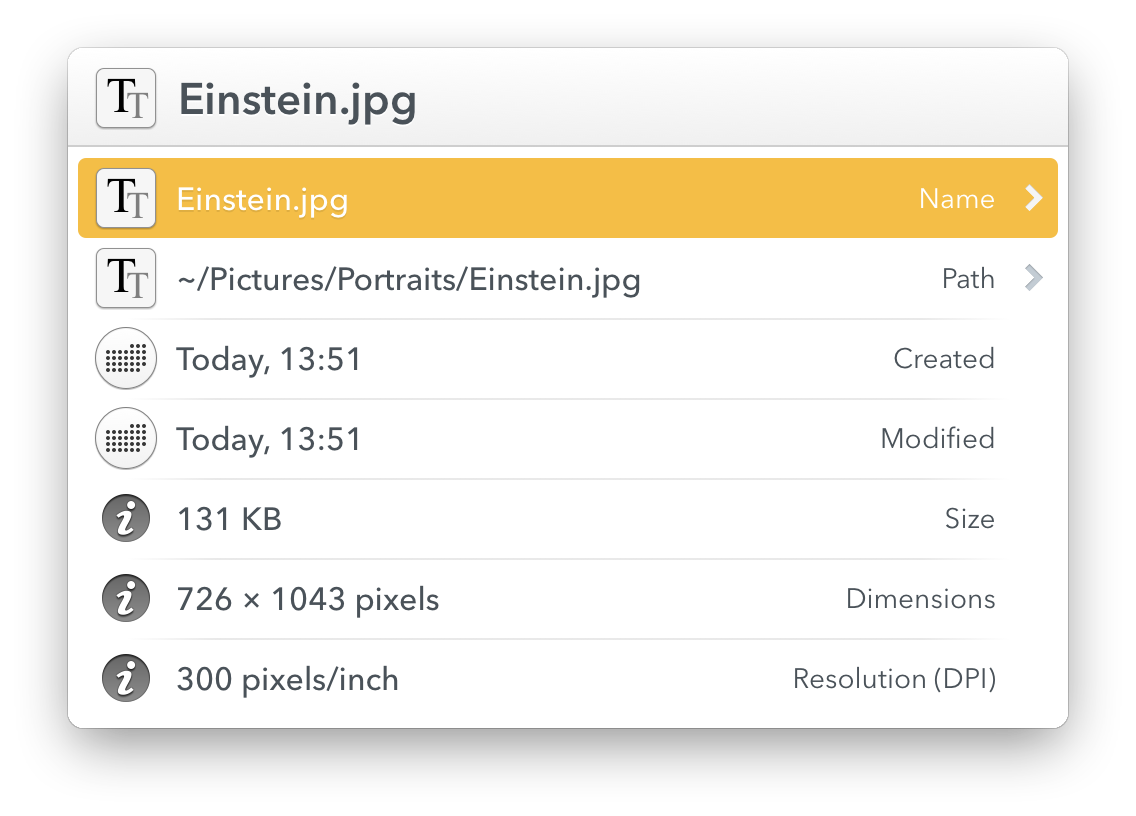The height and width of the screenshot is (816, 1136).
Task: Click the text icon in the highlighted Name row
Action: coord(126,198)
